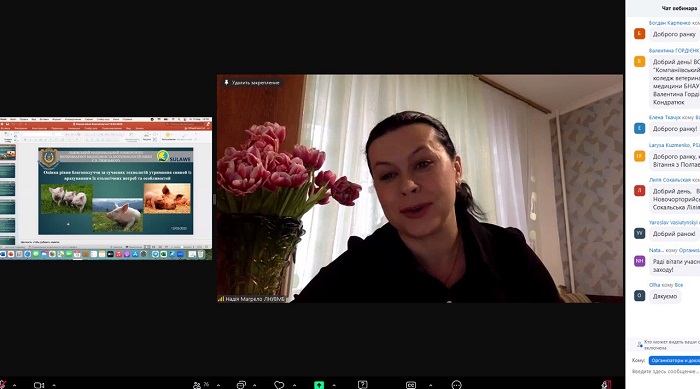Image resolution: width=700 pixels, height=389 pixels.
Task: Open recipient dropdown 'Организаторы и докладчики'
Action: [x=674, y=360]
